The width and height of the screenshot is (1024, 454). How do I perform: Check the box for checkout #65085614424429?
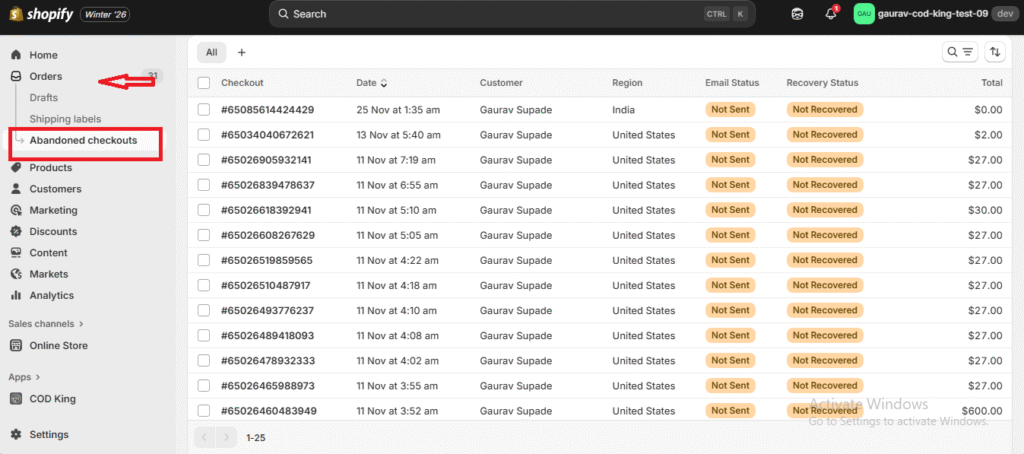coord(204,110)
